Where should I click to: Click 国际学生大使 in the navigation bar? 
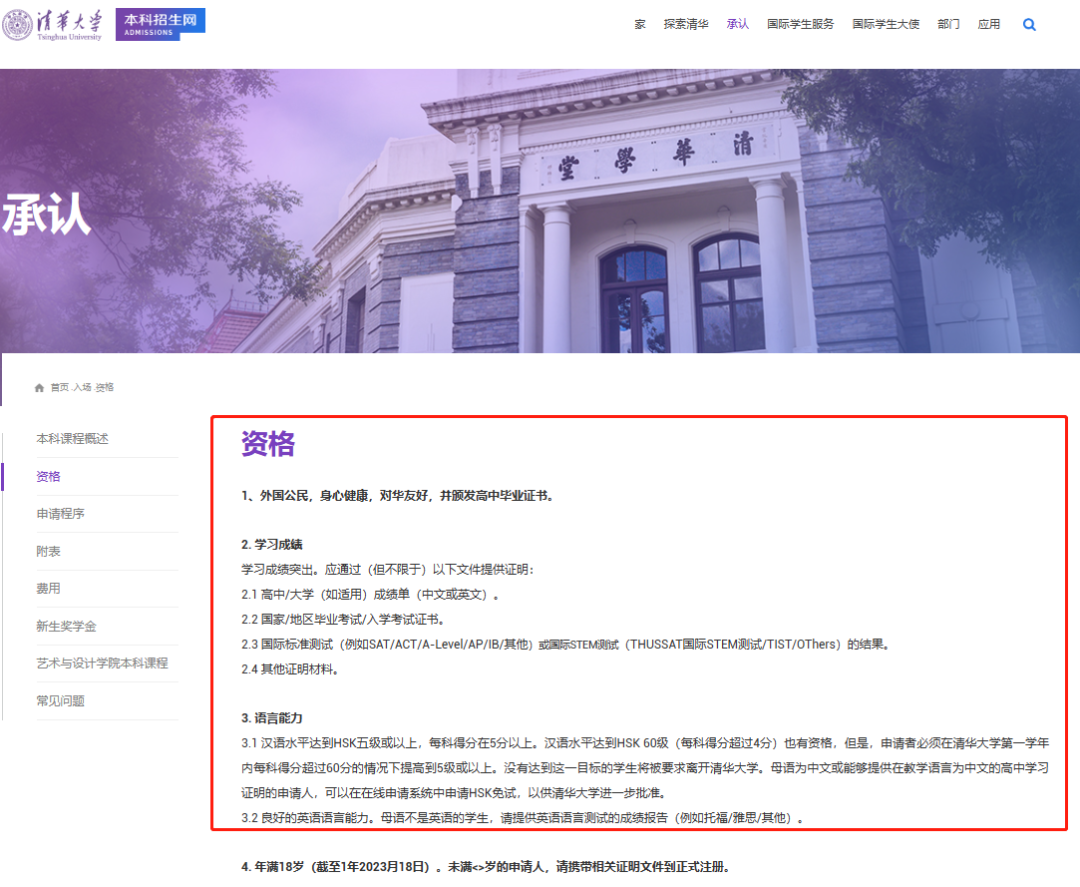[x=887, y=24]
